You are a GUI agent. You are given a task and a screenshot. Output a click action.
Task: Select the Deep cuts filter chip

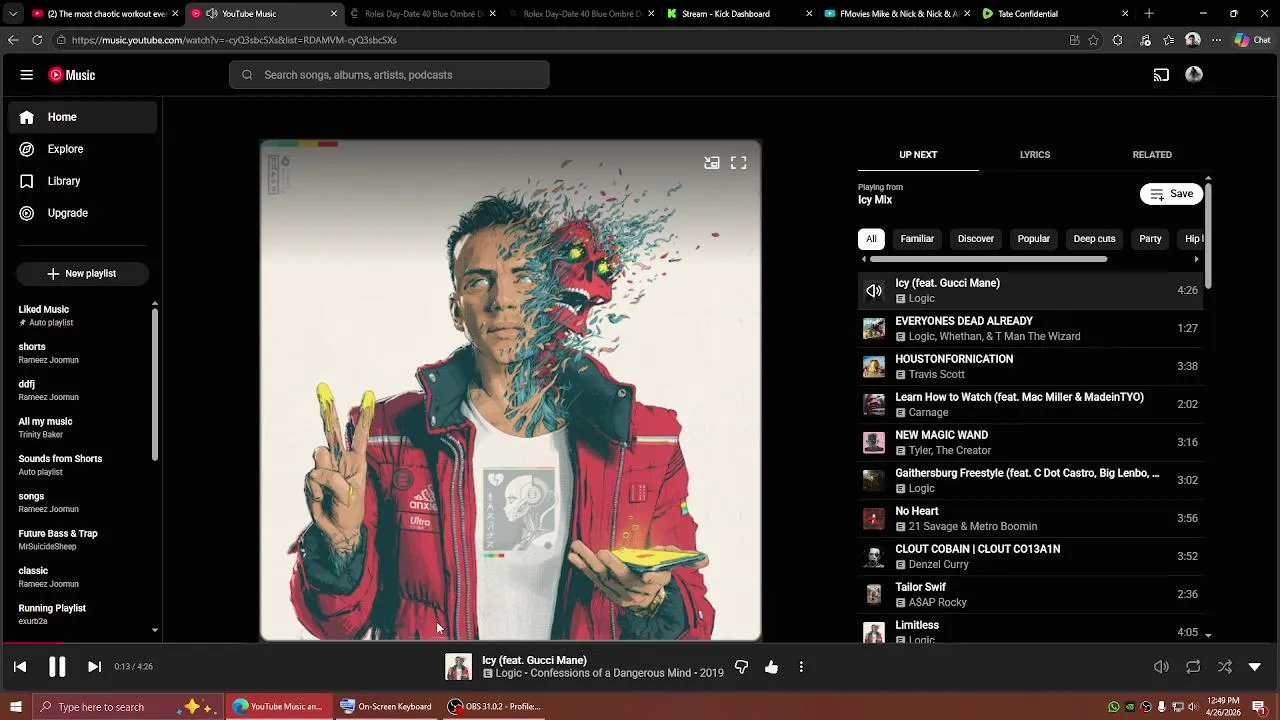tap(1094, 239)
